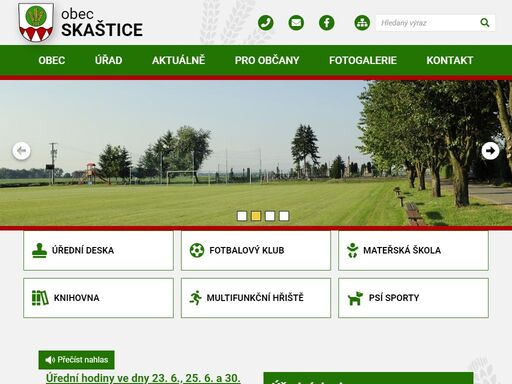Viewport: 512px width, 384px height.
Task: Select the first slideshow indicator
Action: click(242, 216)
